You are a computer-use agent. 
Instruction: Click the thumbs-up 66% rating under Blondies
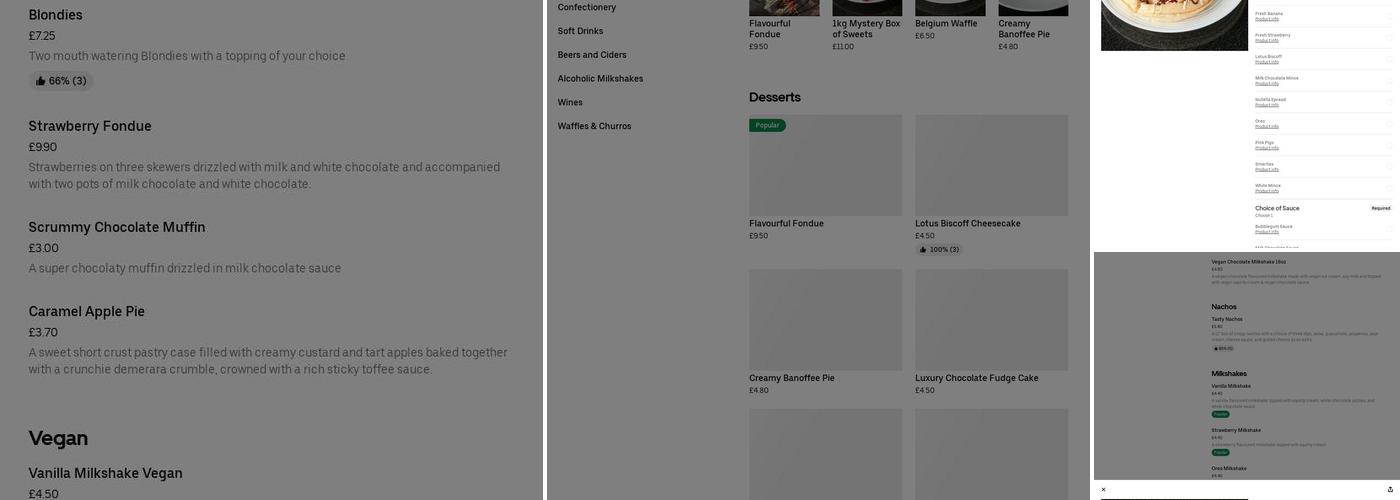pyautogui.click(x=61, y=81)
